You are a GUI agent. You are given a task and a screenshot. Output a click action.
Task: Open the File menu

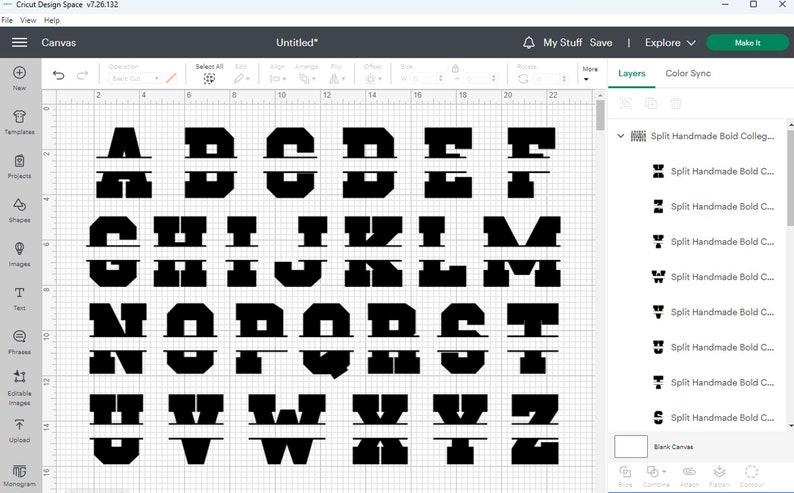7,20
